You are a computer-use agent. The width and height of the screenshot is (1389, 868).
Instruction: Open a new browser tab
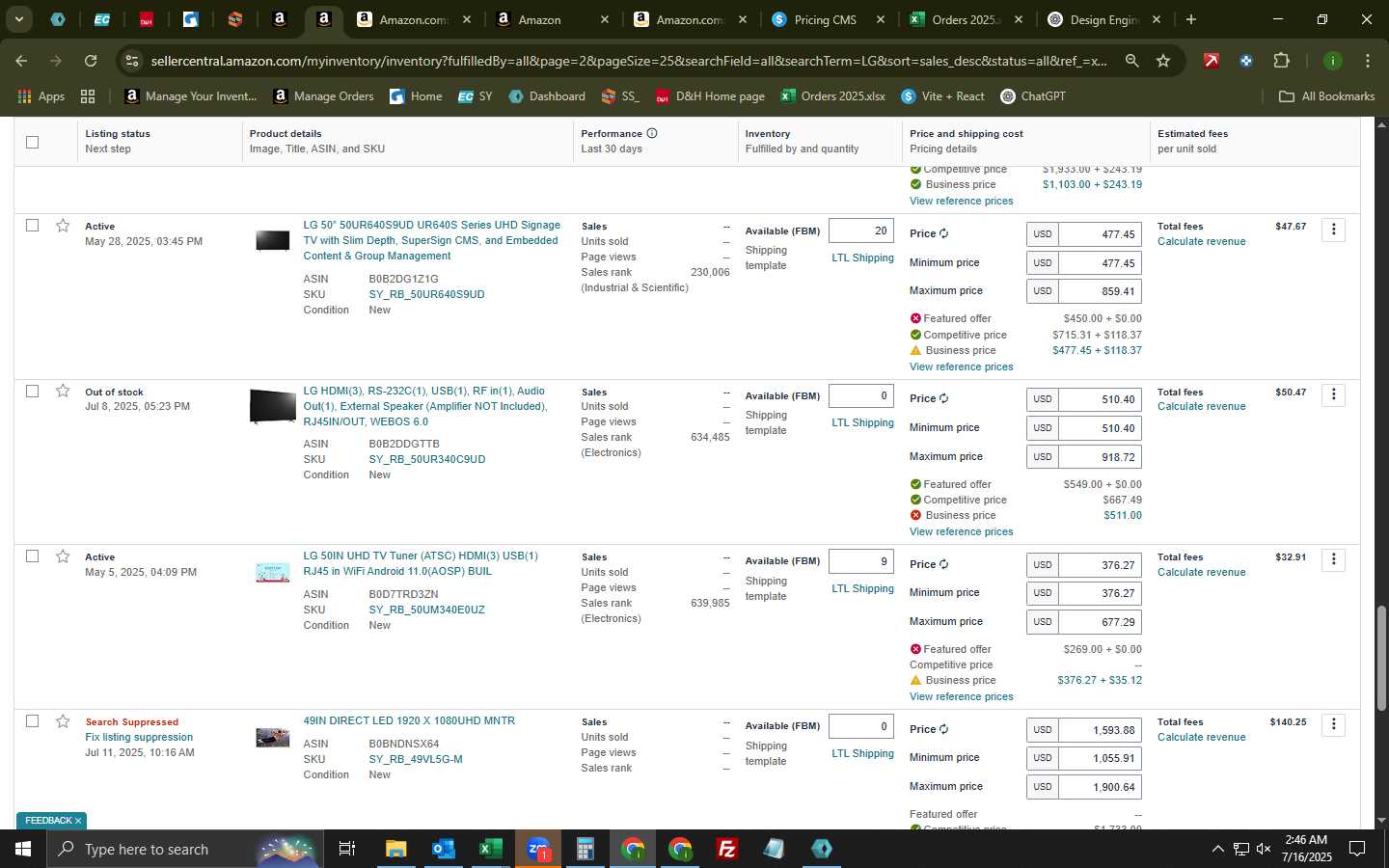[x=1191, y=19]
